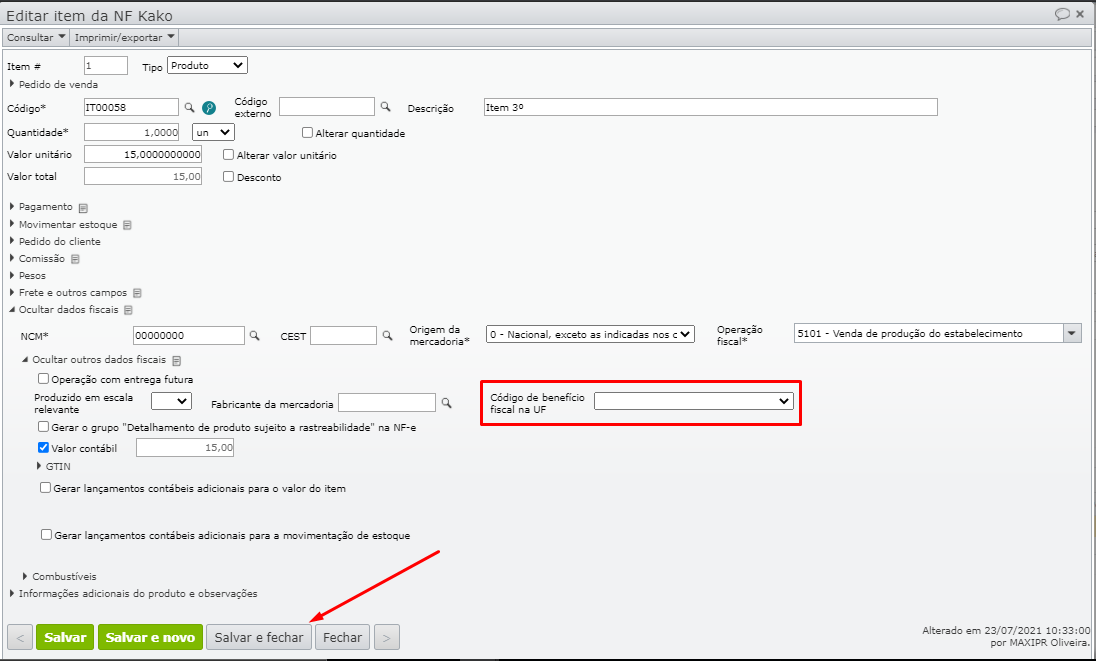Click the Fechar button

coord(342,637)
